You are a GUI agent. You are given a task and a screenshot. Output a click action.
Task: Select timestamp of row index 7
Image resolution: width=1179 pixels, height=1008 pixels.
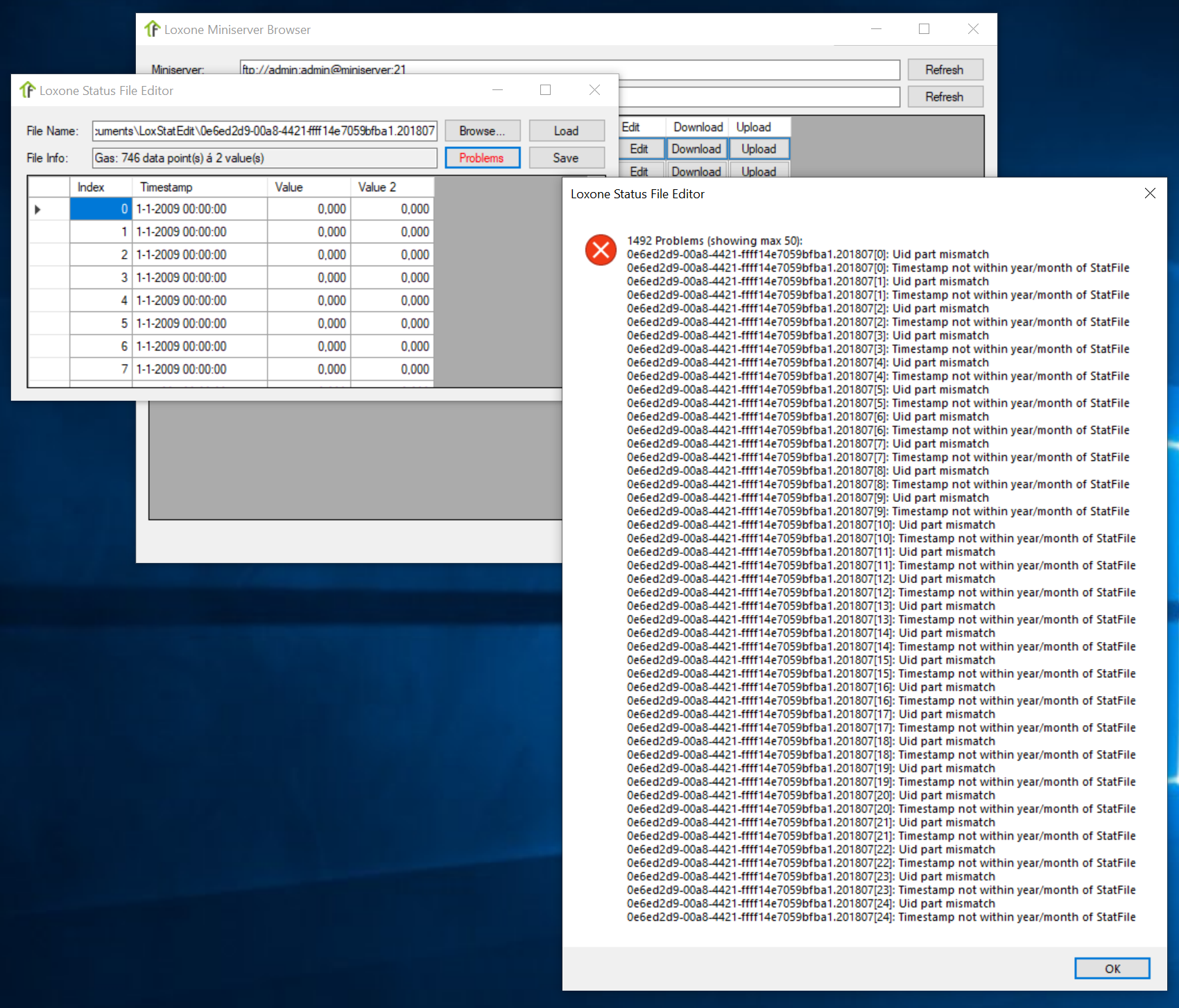coord(200,369)
